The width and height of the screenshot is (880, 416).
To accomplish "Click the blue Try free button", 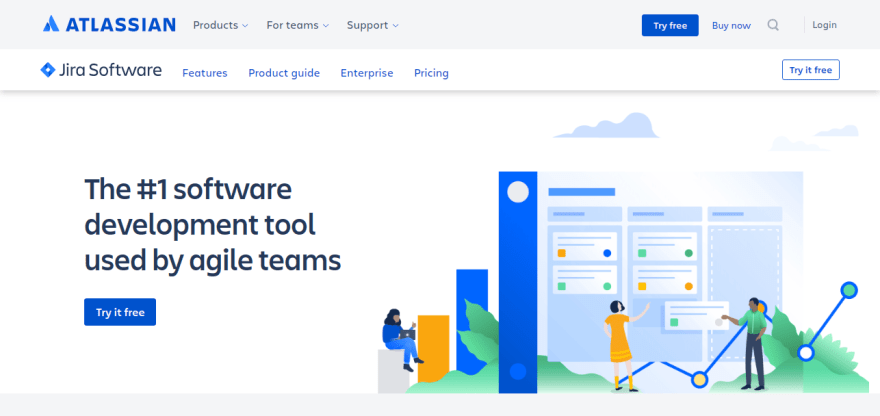I will click(x=670, y=25).
